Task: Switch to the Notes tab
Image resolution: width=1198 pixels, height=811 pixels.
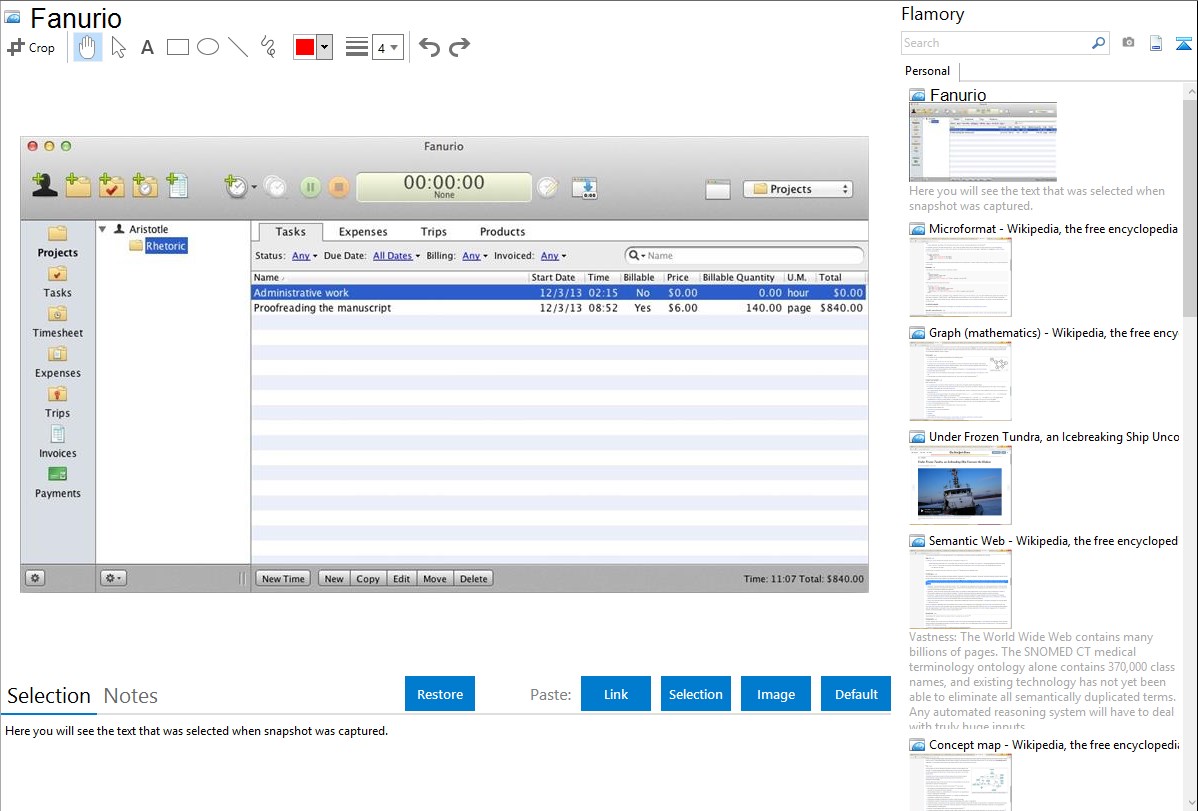Action: coord(131,696)
